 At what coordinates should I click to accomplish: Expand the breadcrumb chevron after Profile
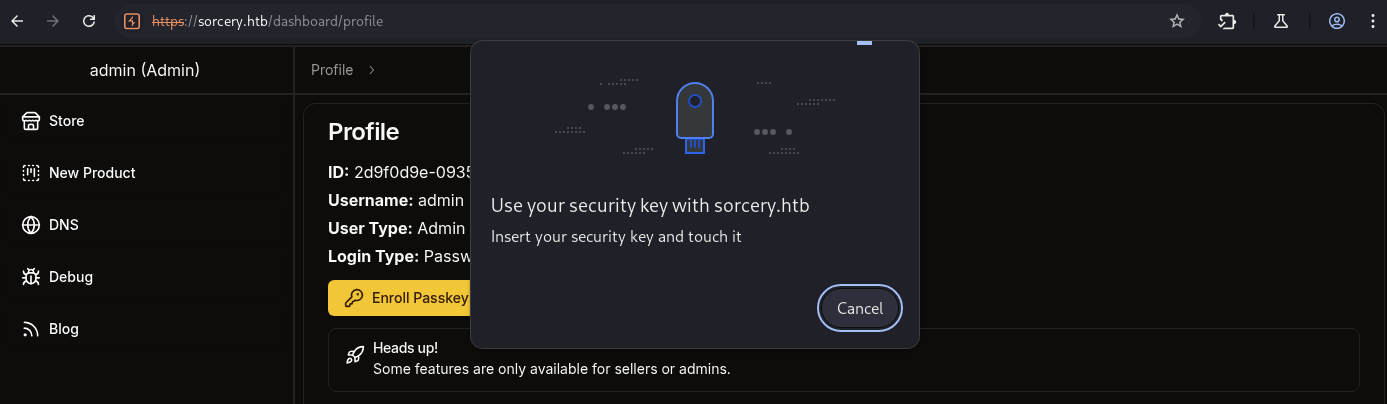click(372, 70)
